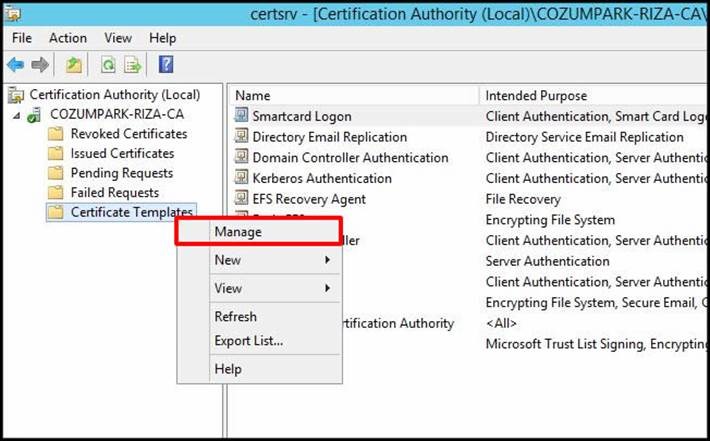Click the Up one level folder icon
Viewport: 710px width, 441px height.
tap(73, 65)
